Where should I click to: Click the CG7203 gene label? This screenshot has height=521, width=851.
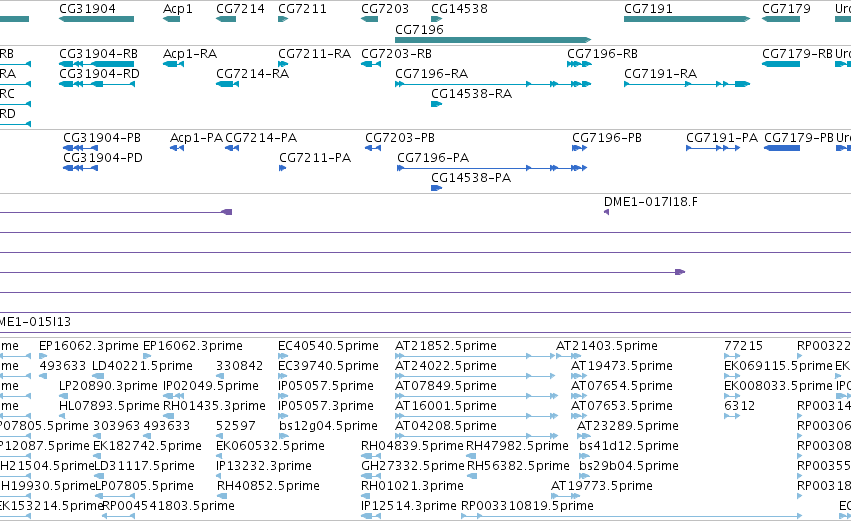(385, 9)
